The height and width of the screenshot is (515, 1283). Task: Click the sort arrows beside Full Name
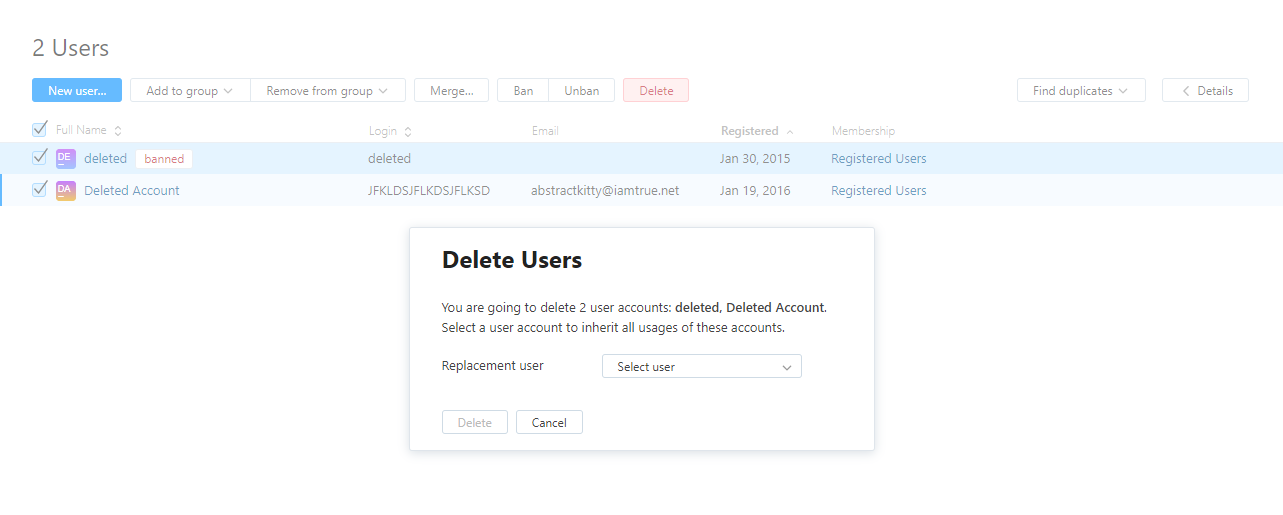click(x=118, y=131)
